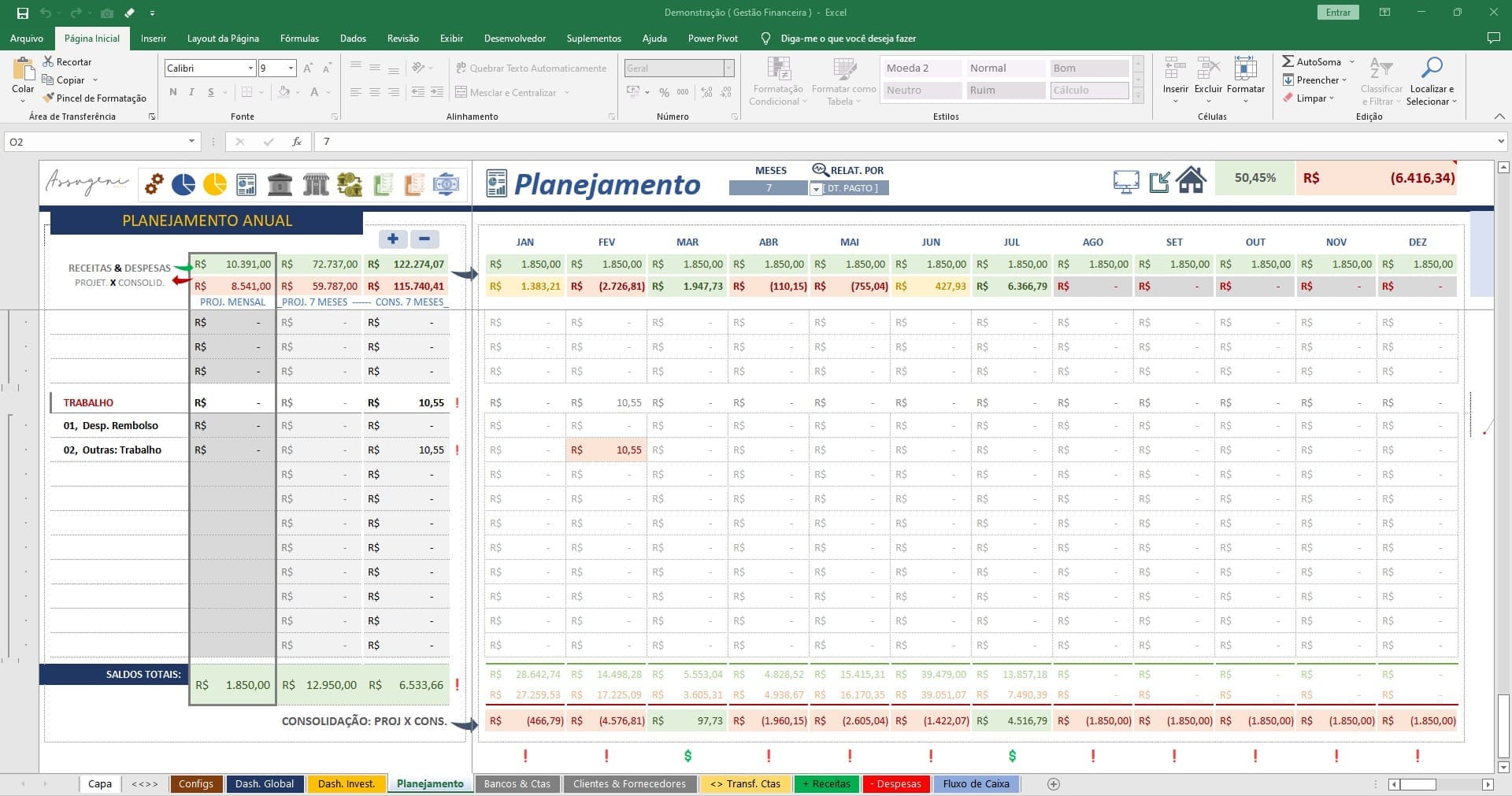Open the storefront clients icon

[x=316, y=184]
